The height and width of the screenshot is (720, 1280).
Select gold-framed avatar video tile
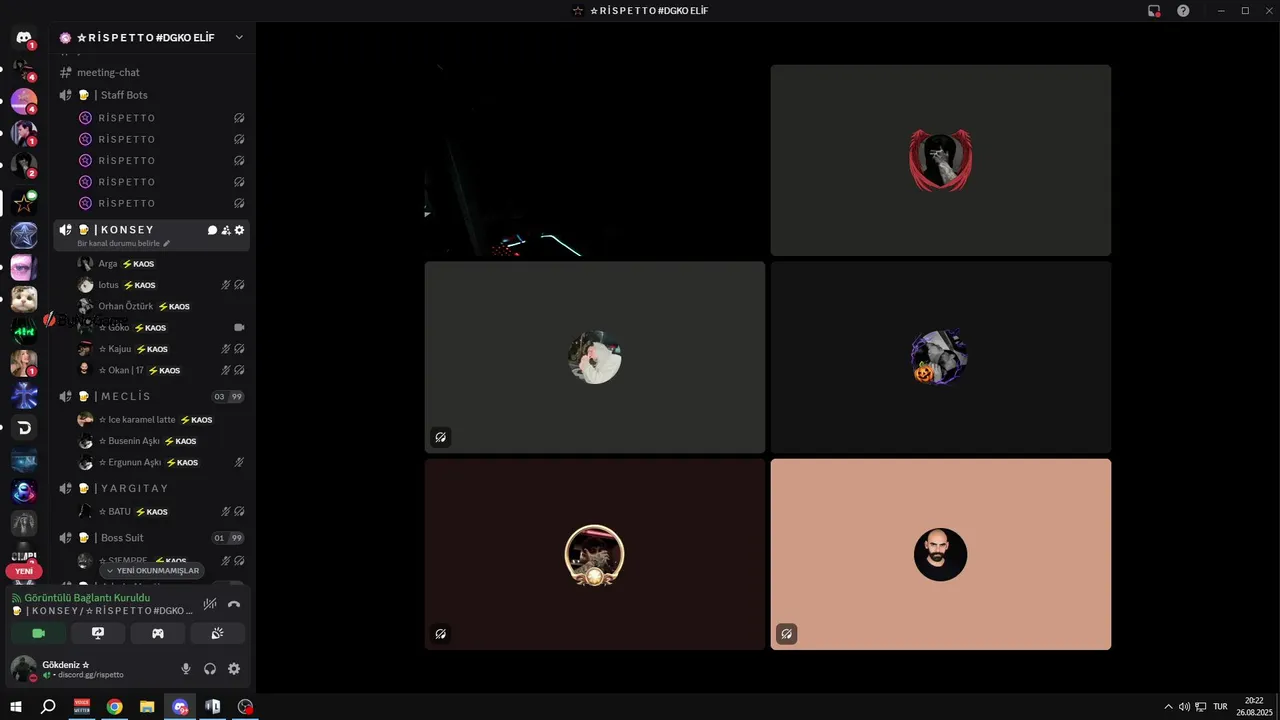click(x=595, y=554)
